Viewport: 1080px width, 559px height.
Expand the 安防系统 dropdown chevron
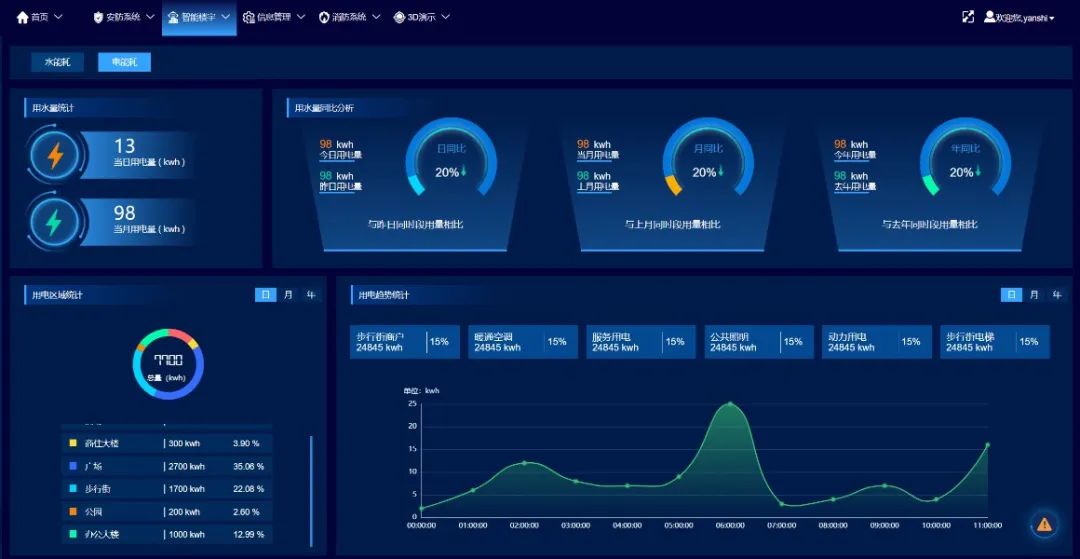(151, 17)
